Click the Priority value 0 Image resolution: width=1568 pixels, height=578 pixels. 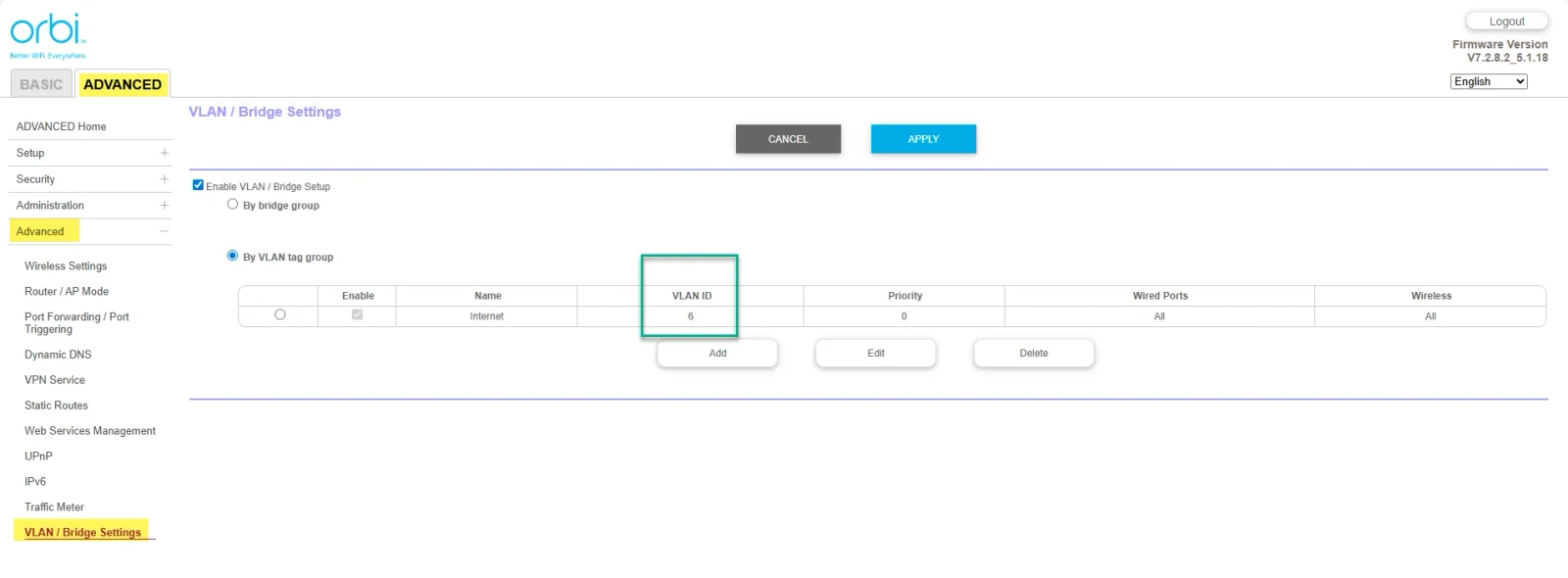[904, 316]
